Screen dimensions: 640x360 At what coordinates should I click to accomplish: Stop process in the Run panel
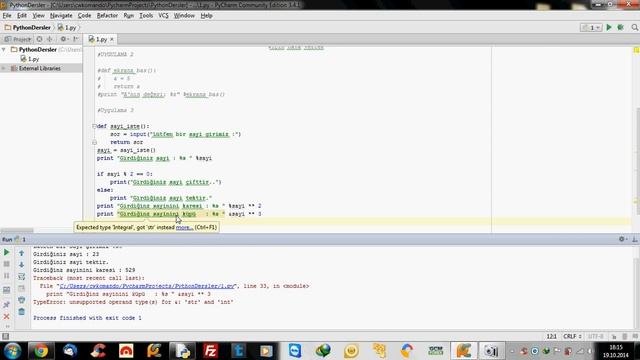[x=7, y=264]
